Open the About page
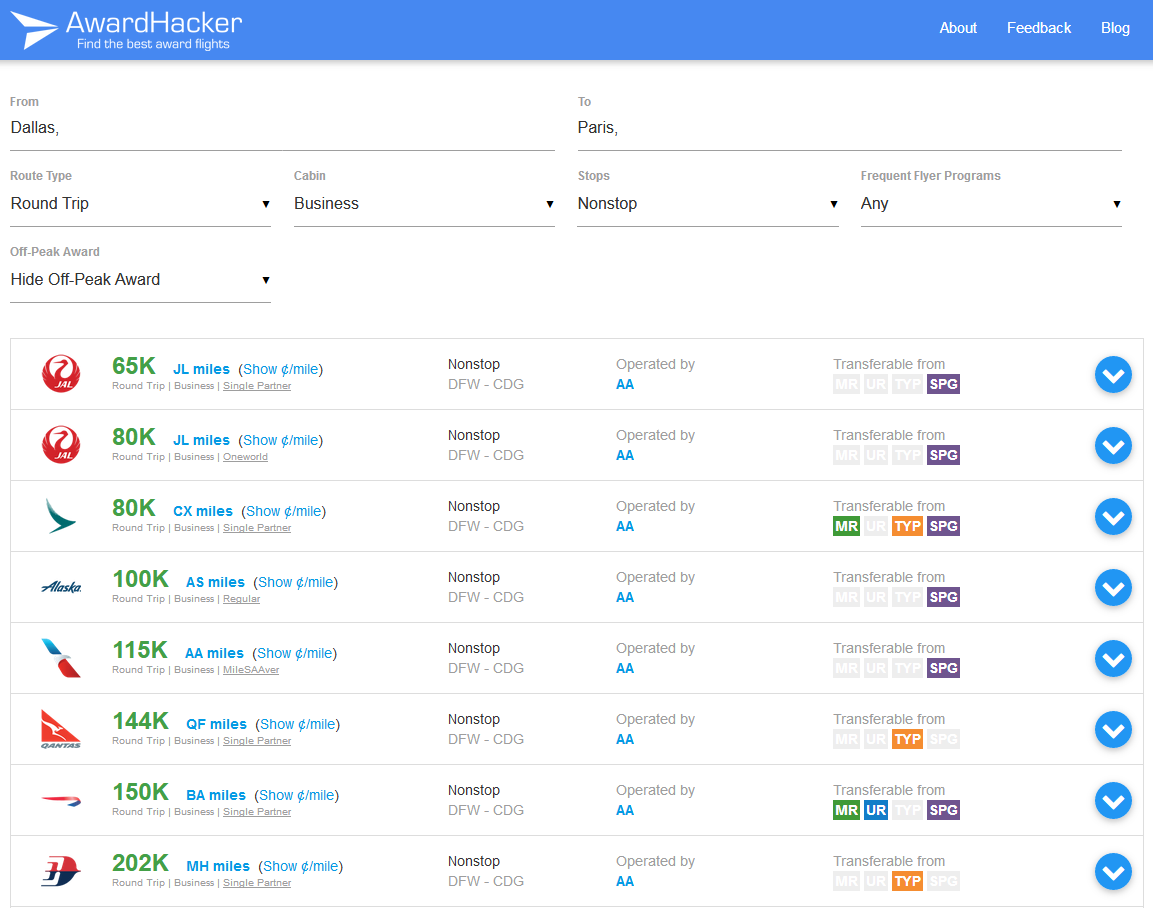Image resolution: width=1153 pixels, height=908 pixels. (x=958, y=28)
